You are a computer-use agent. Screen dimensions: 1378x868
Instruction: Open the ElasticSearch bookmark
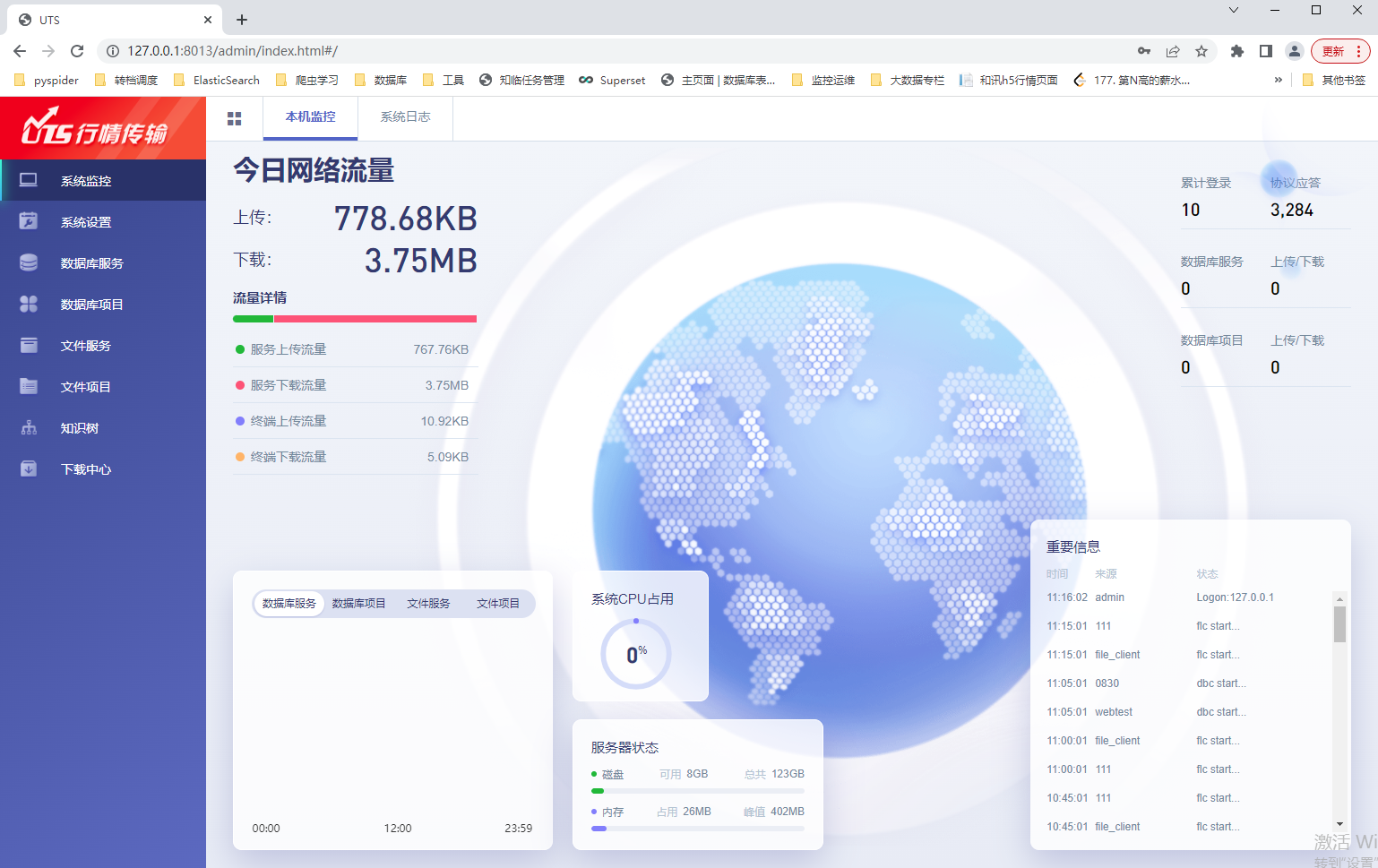click(x=217, y=80)
